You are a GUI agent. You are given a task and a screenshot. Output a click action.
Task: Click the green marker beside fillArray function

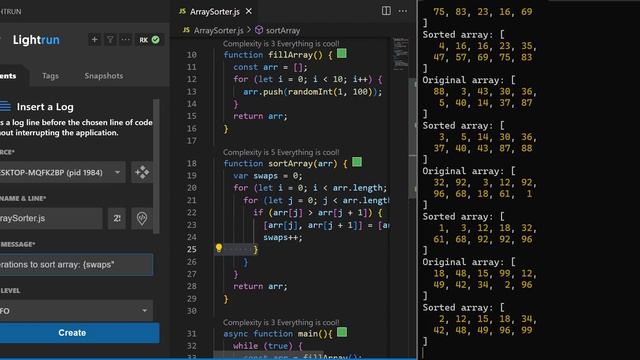[x=342, y=53]
